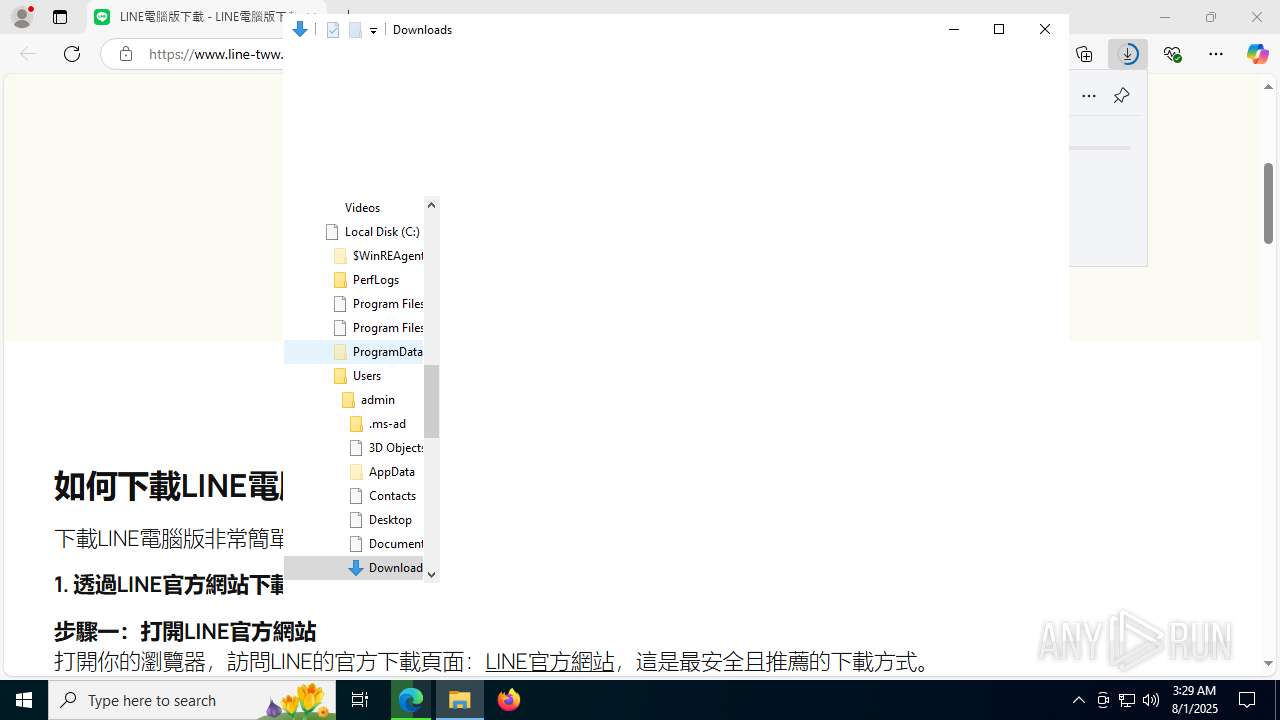Toggle the Edge Downloads toolbar button
Image resolution: width=1280 pixels, height=720 pixels.
point(1128,54)
